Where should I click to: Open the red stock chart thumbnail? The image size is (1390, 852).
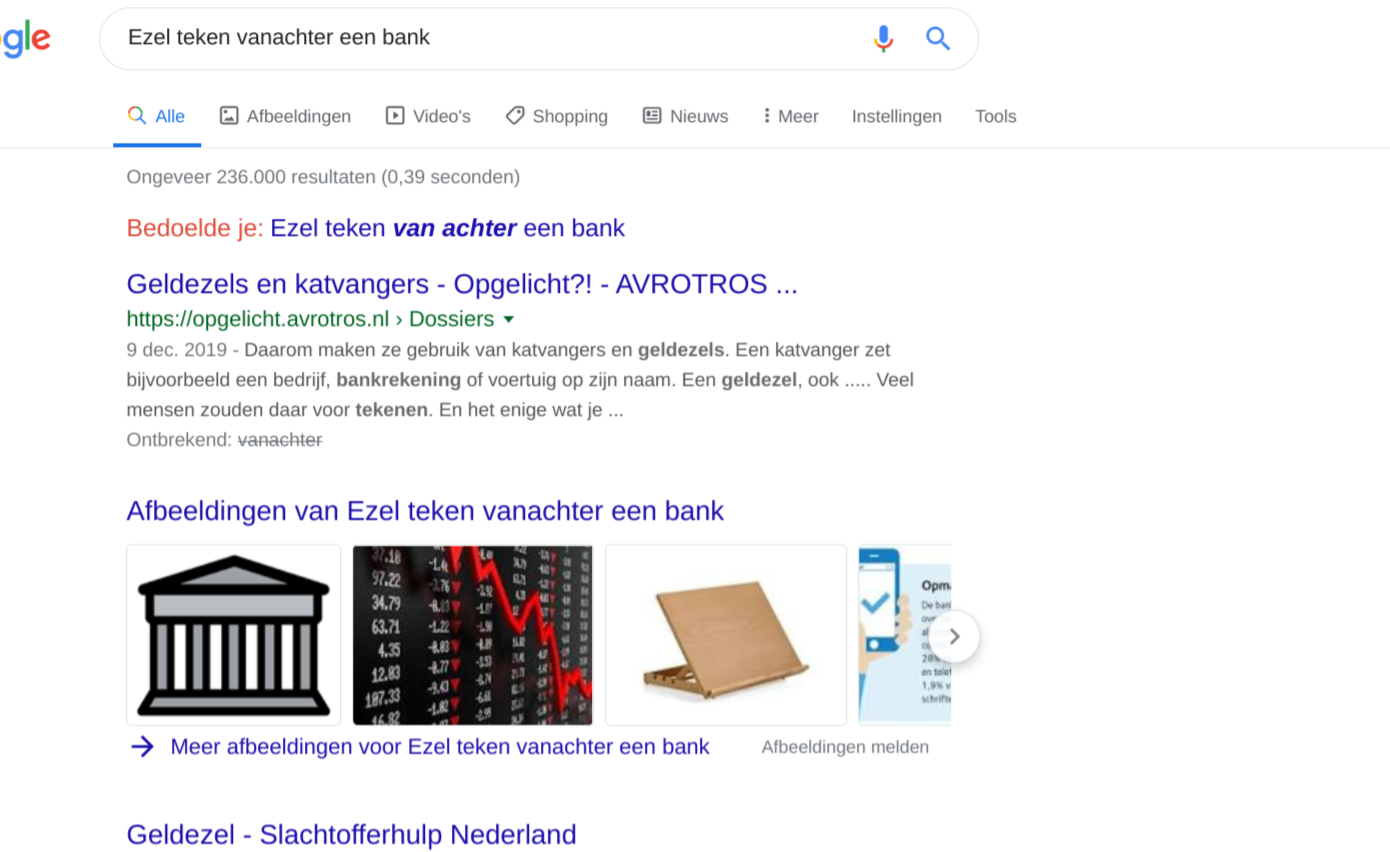point(472,635)
